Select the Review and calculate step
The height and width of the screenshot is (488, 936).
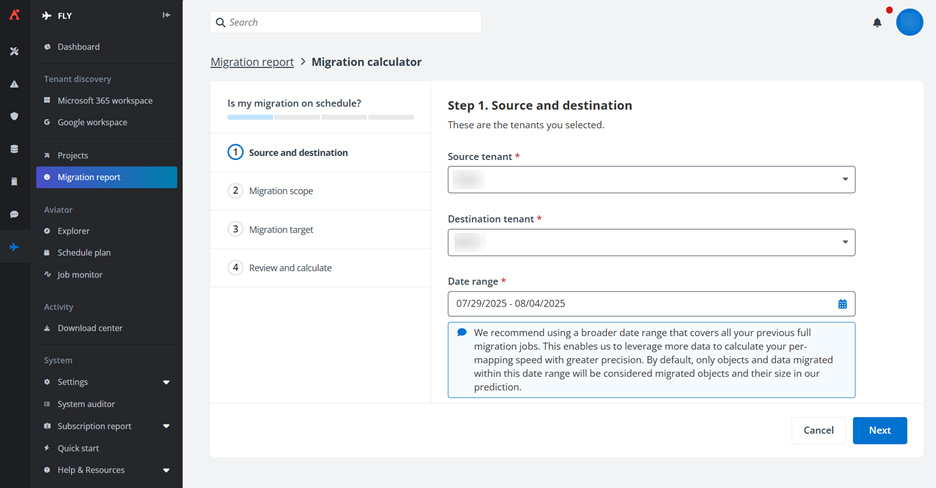(x=289, y=268)
